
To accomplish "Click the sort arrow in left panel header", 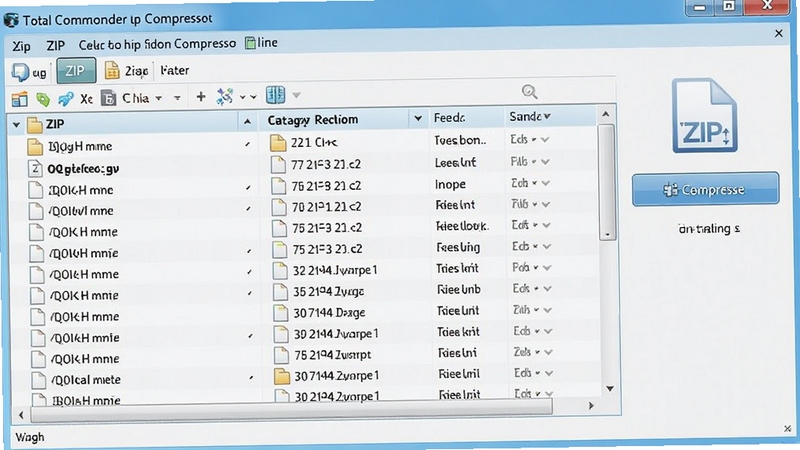I will point(247,121).
